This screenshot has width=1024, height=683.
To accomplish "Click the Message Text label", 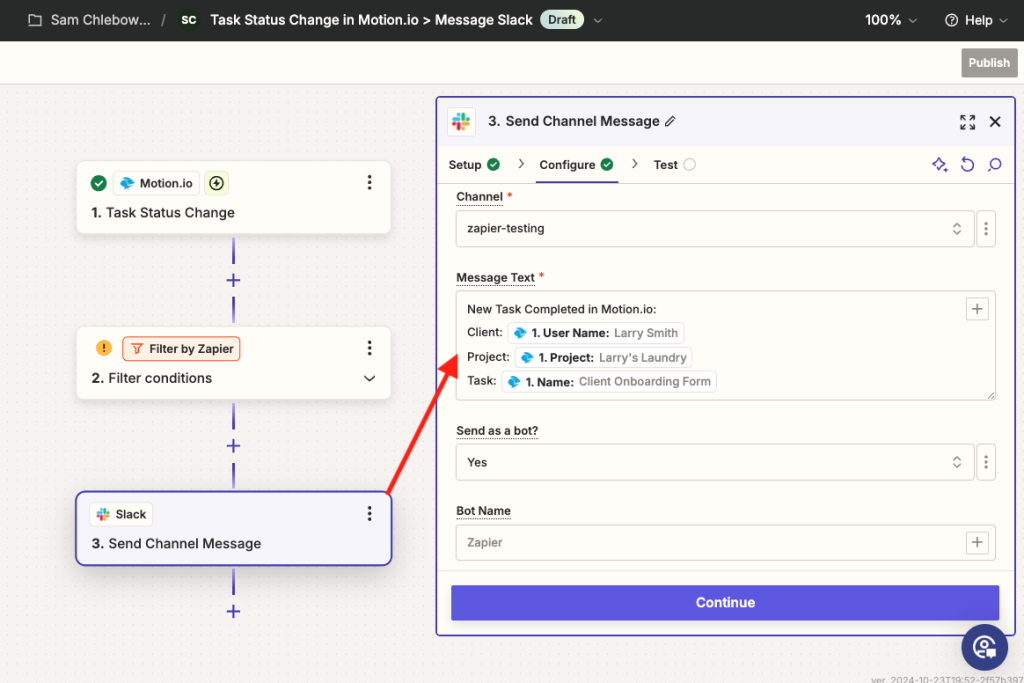I will pyautogui.click(x=495, y=278).
